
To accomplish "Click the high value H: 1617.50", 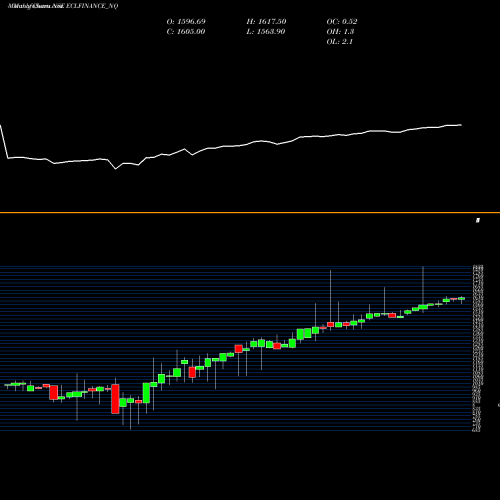I will (266, 21).
